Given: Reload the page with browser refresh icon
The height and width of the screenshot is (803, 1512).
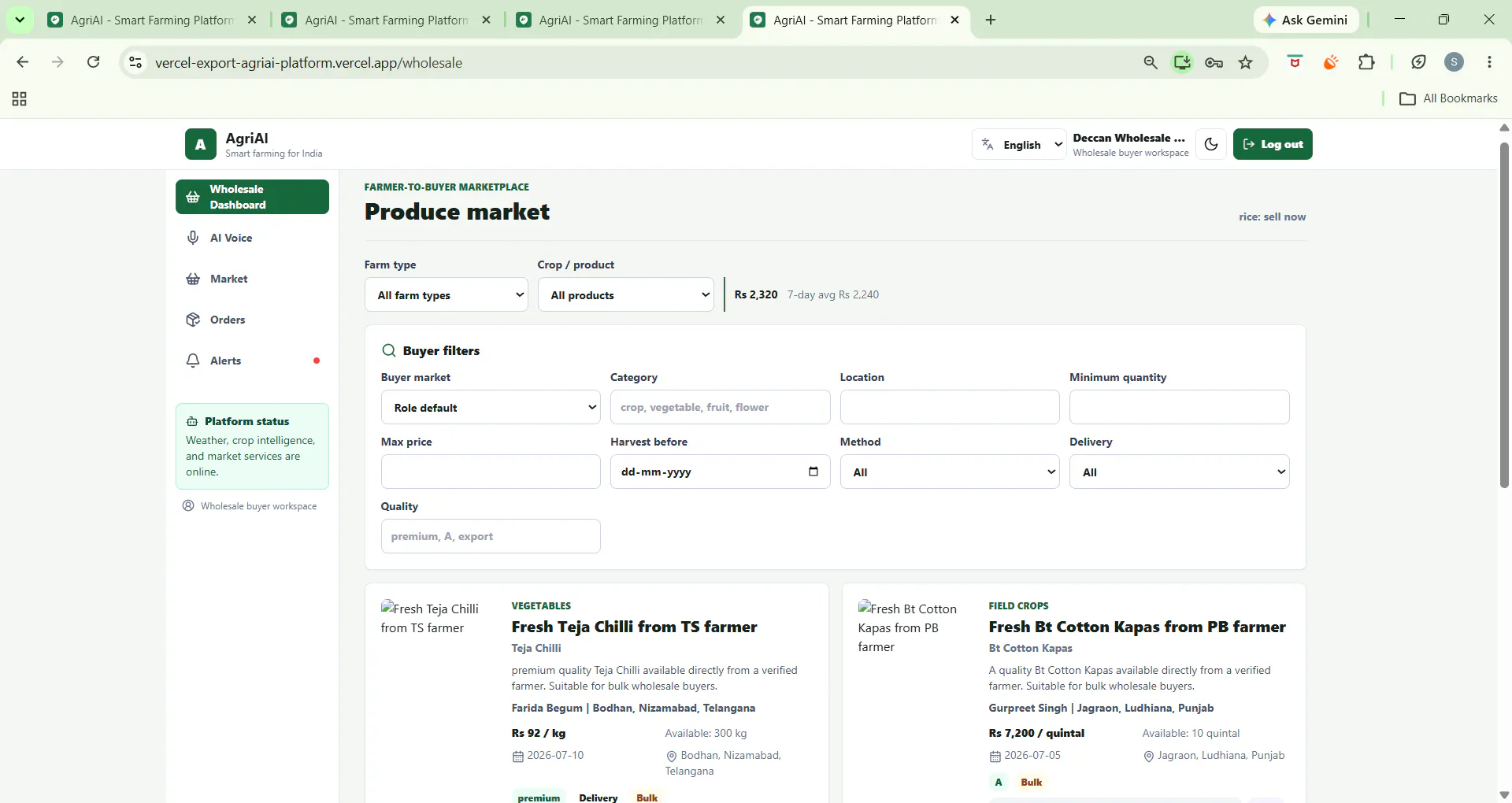Looking at the screenshot, I should click(x=93, y=62).
